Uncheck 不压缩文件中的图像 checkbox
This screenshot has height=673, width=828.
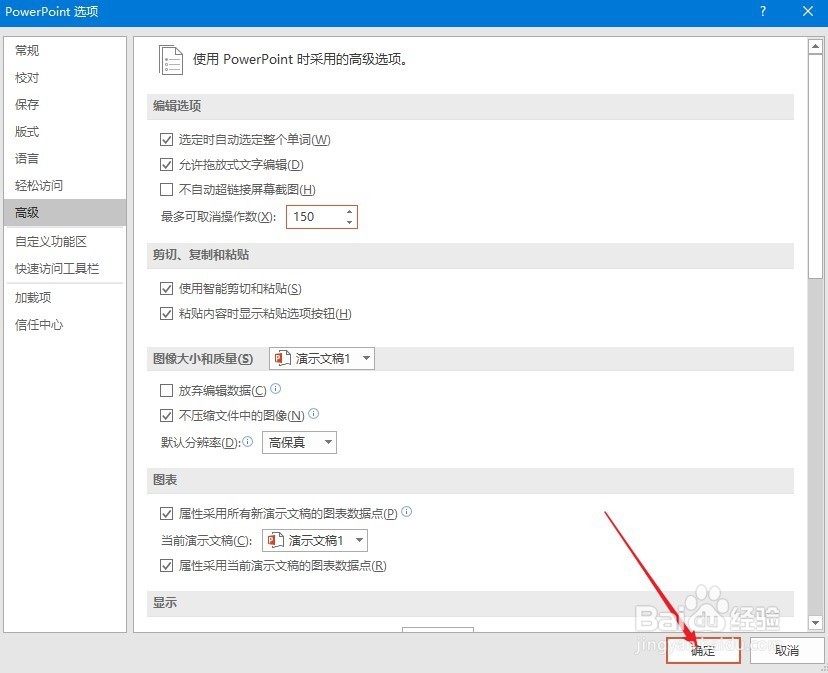[x=166, y=415]
